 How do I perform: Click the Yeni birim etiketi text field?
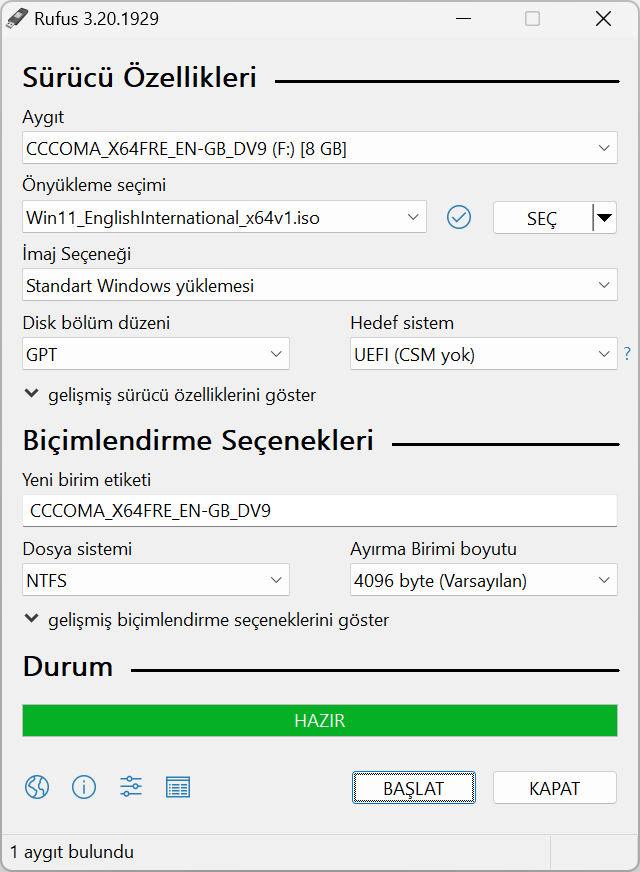pos(320,511)
